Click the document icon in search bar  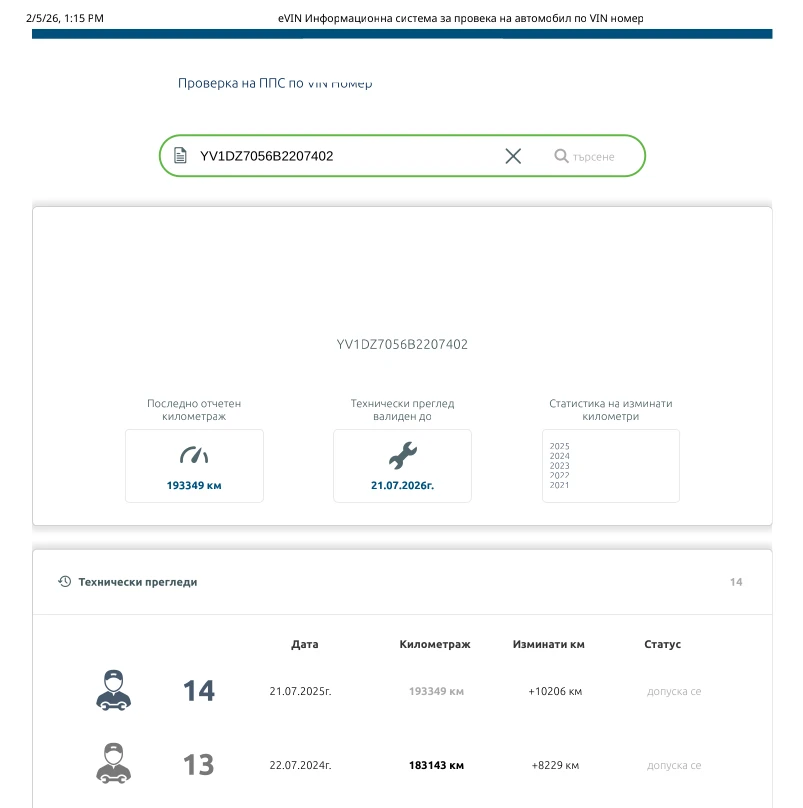coord(180,156)
